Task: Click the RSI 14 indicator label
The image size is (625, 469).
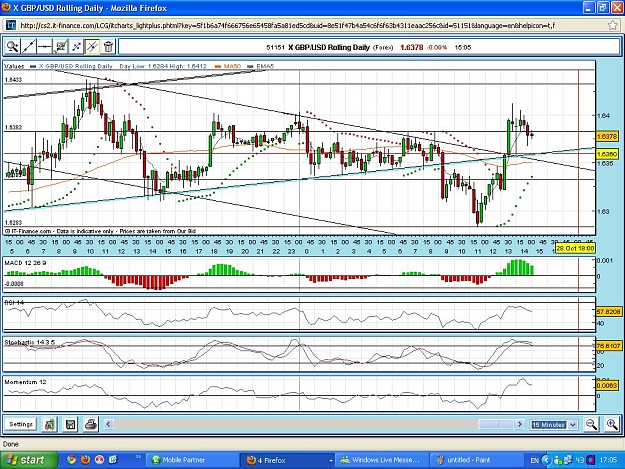Action: (14, 302)
